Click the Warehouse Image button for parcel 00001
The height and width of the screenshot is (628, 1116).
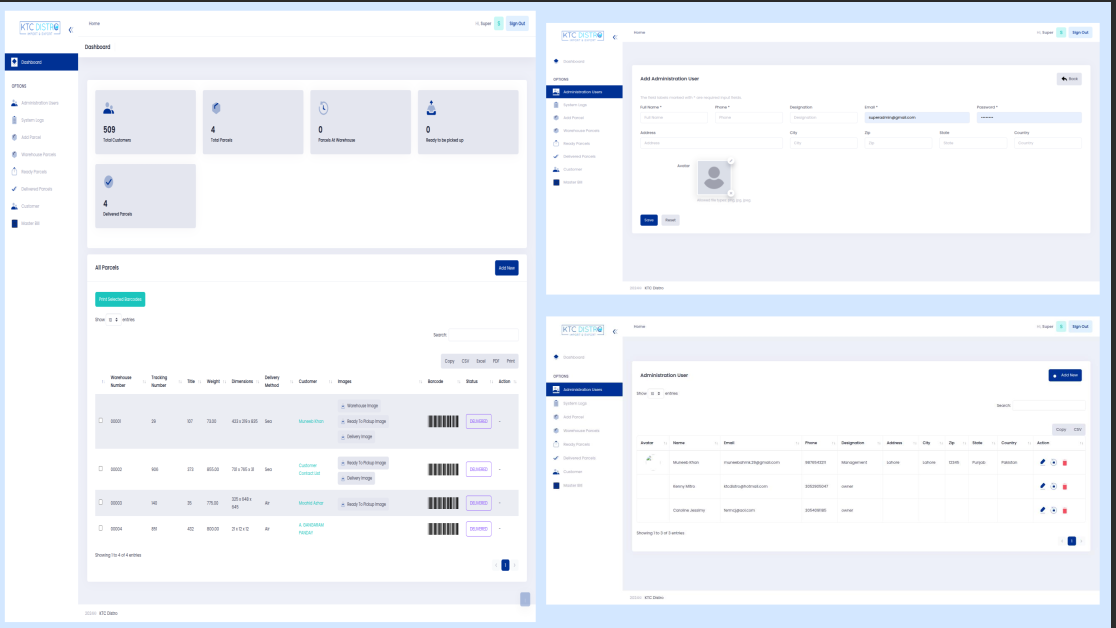point(359,406)
